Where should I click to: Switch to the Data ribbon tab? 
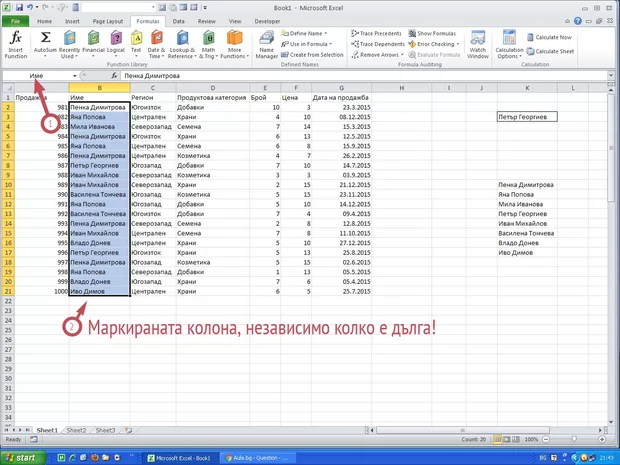pyautogui.click(x=178, y=20)
